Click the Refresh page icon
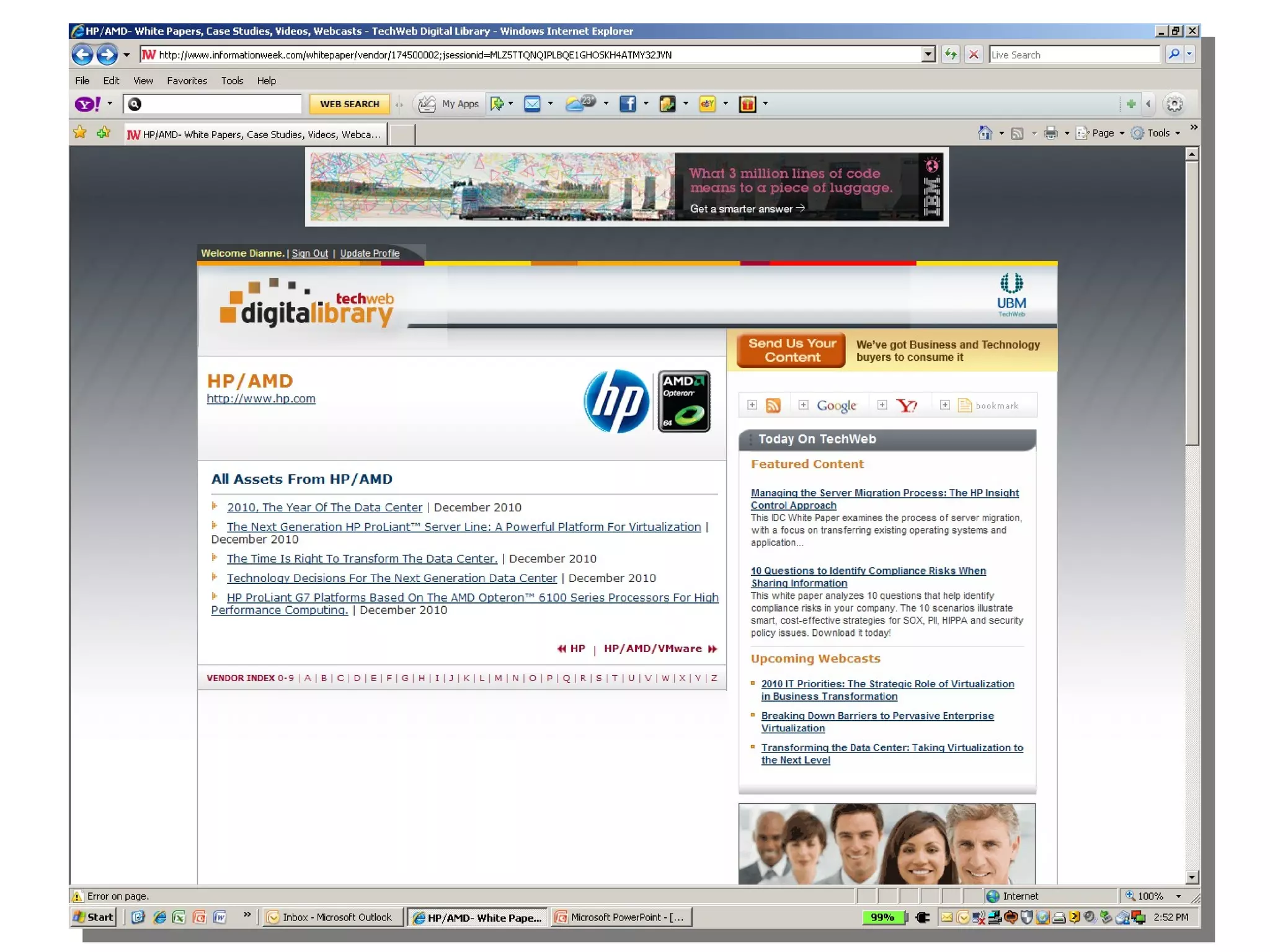The image size is (1270, 952). (950, 55)
